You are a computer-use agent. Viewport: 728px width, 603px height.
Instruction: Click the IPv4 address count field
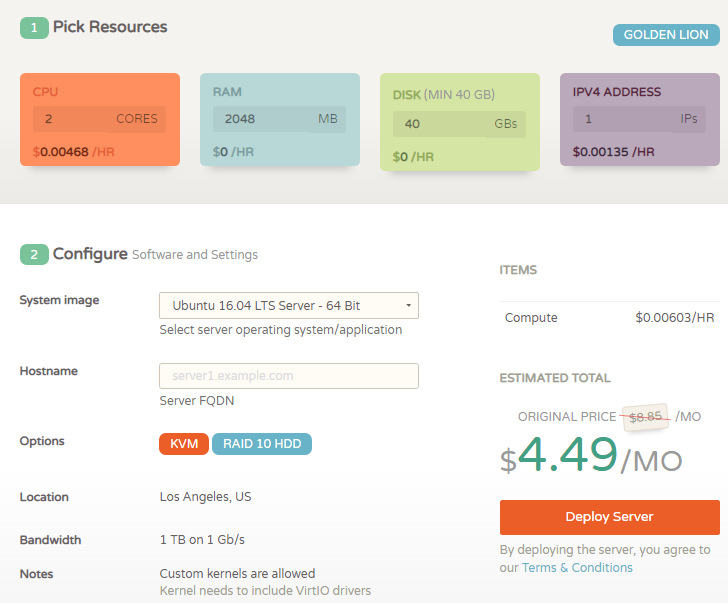639,119
